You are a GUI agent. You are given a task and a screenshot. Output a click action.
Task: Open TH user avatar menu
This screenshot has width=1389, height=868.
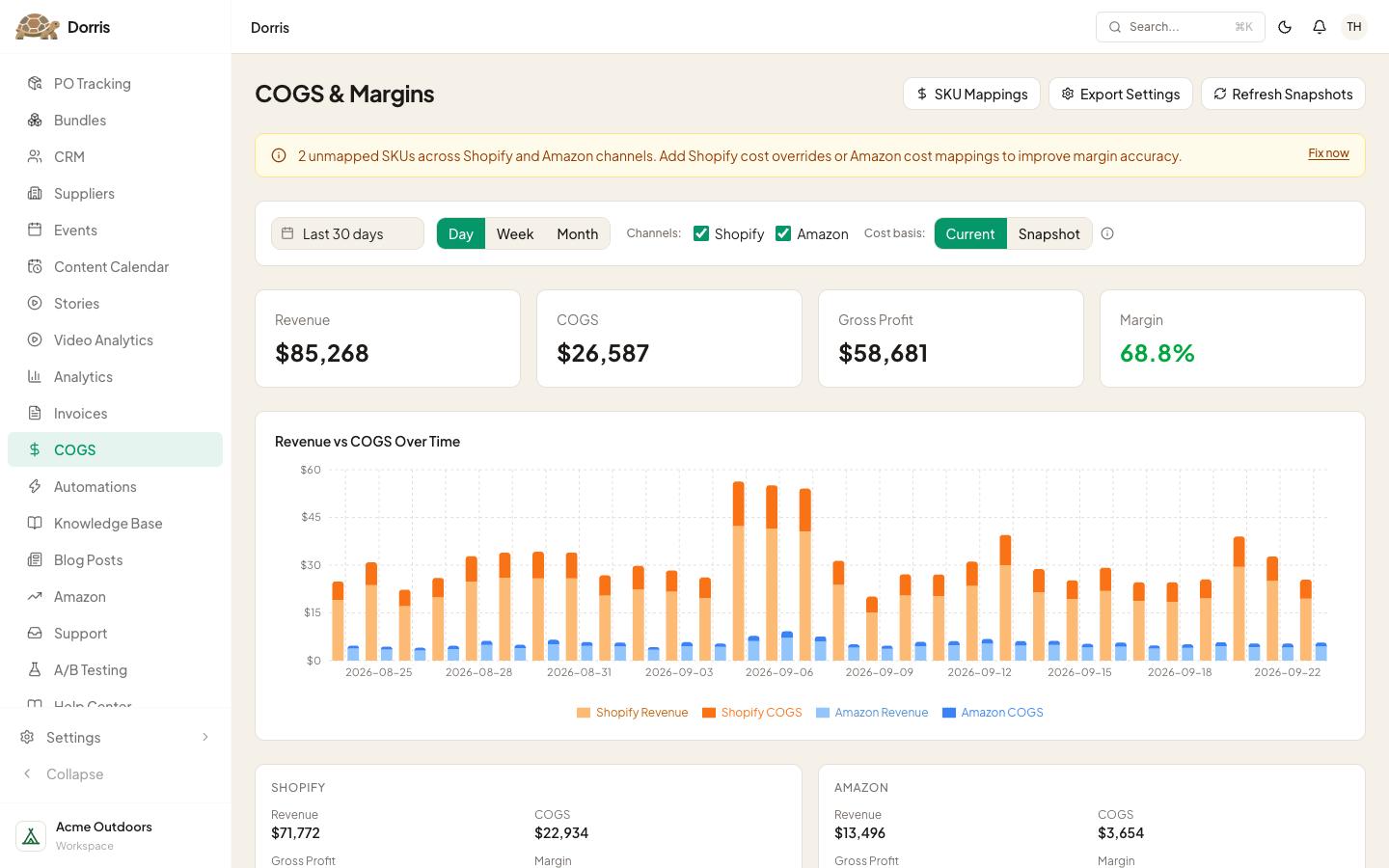(x=1354, y=27)
